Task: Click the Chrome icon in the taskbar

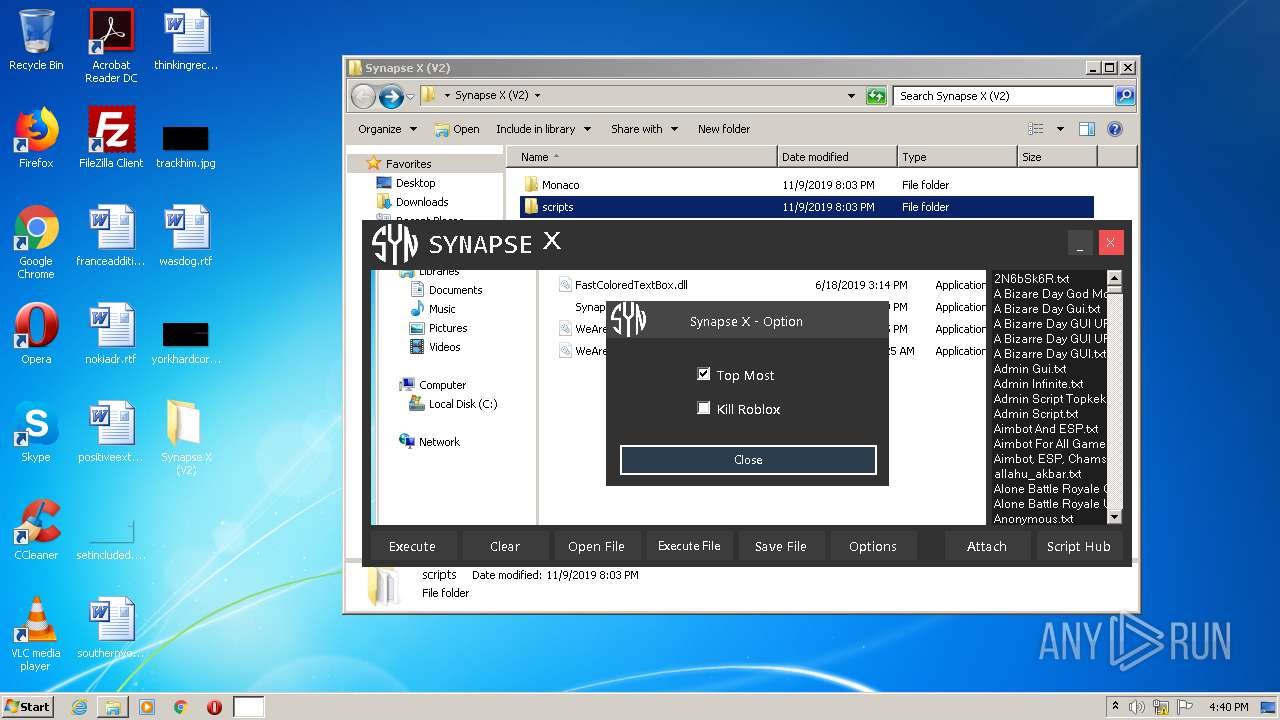Action: 181,707
